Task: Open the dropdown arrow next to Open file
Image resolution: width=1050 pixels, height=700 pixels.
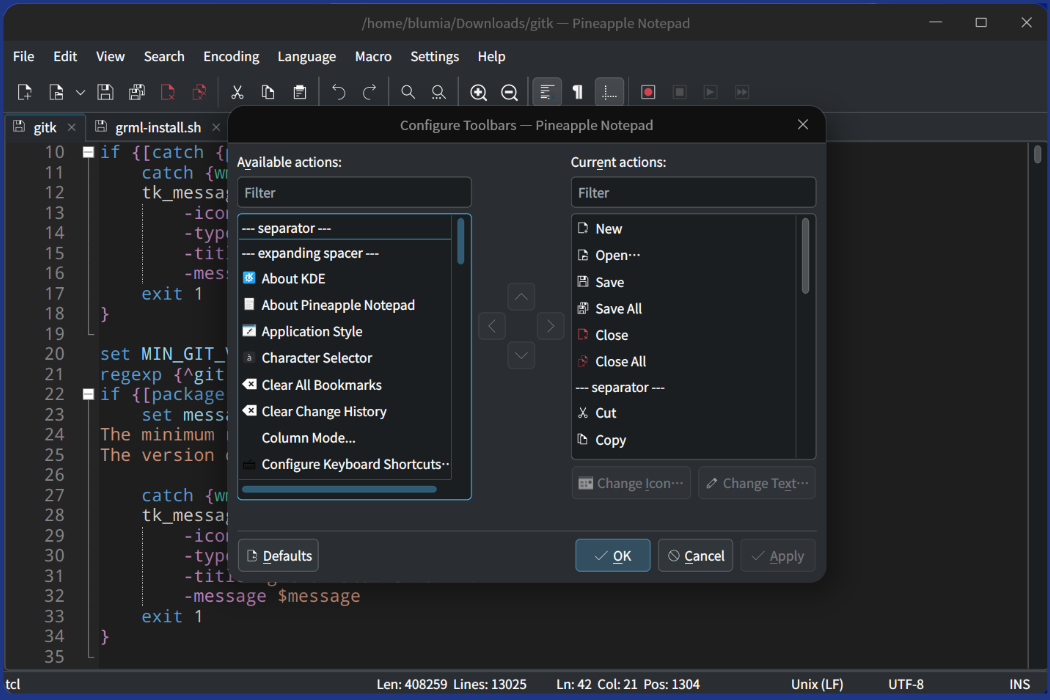Action: click(x=80, y=92)
